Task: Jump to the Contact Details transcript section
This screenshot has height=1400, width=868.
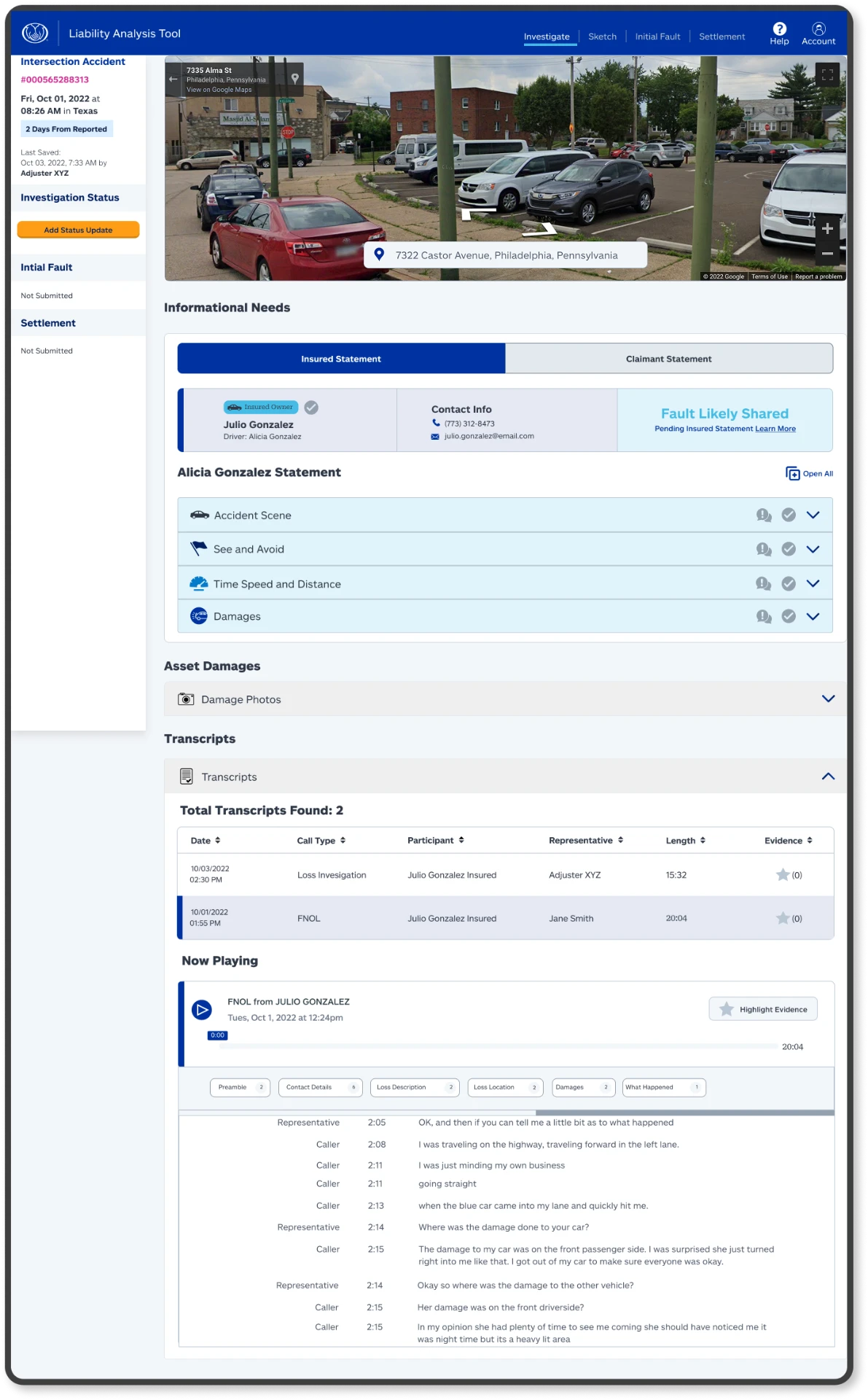Action: [x=321, y=1087]
